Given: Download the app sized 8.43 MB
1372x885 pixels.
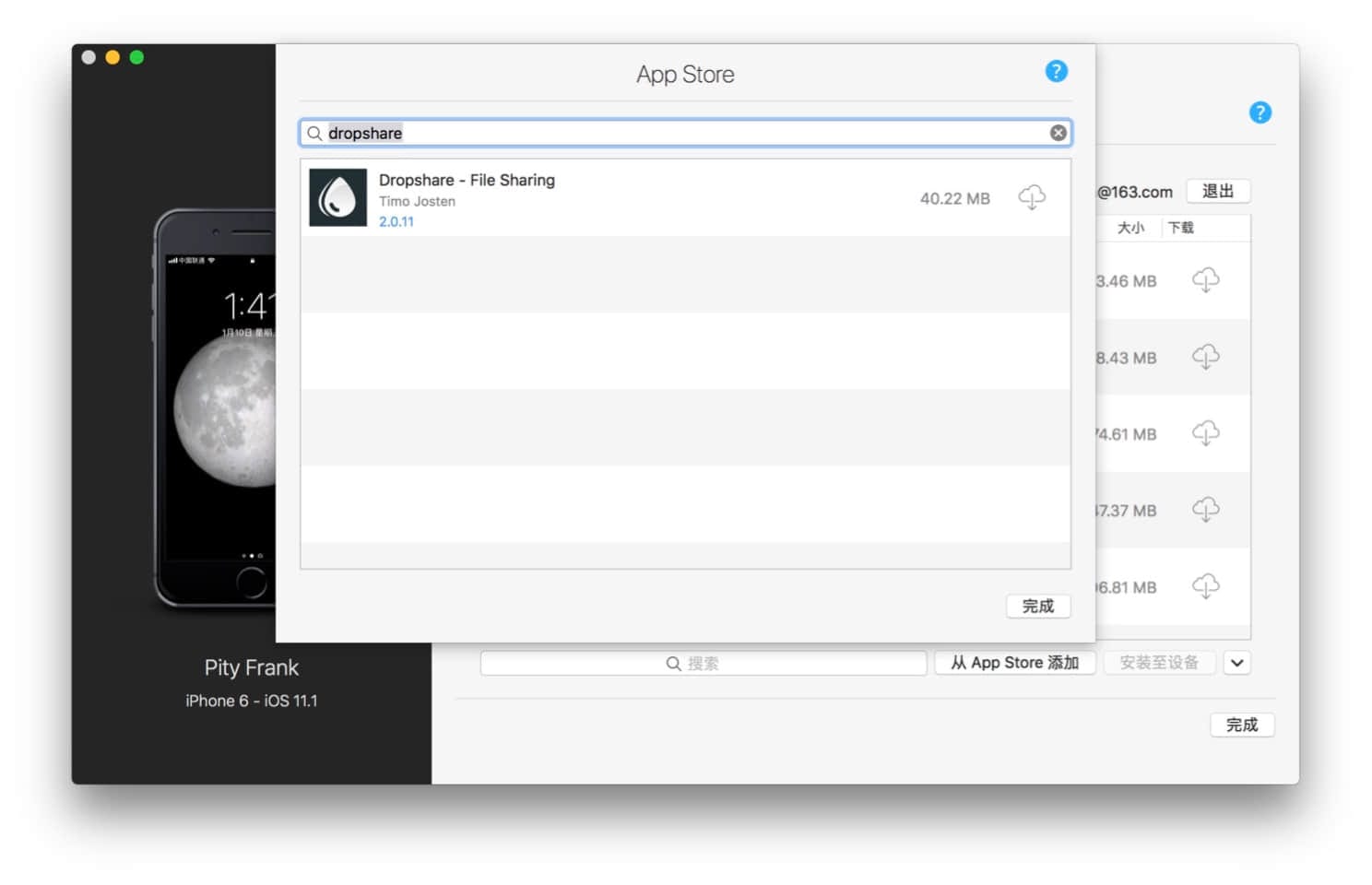Looking at the screenshot, I should tap(1205, 357).
